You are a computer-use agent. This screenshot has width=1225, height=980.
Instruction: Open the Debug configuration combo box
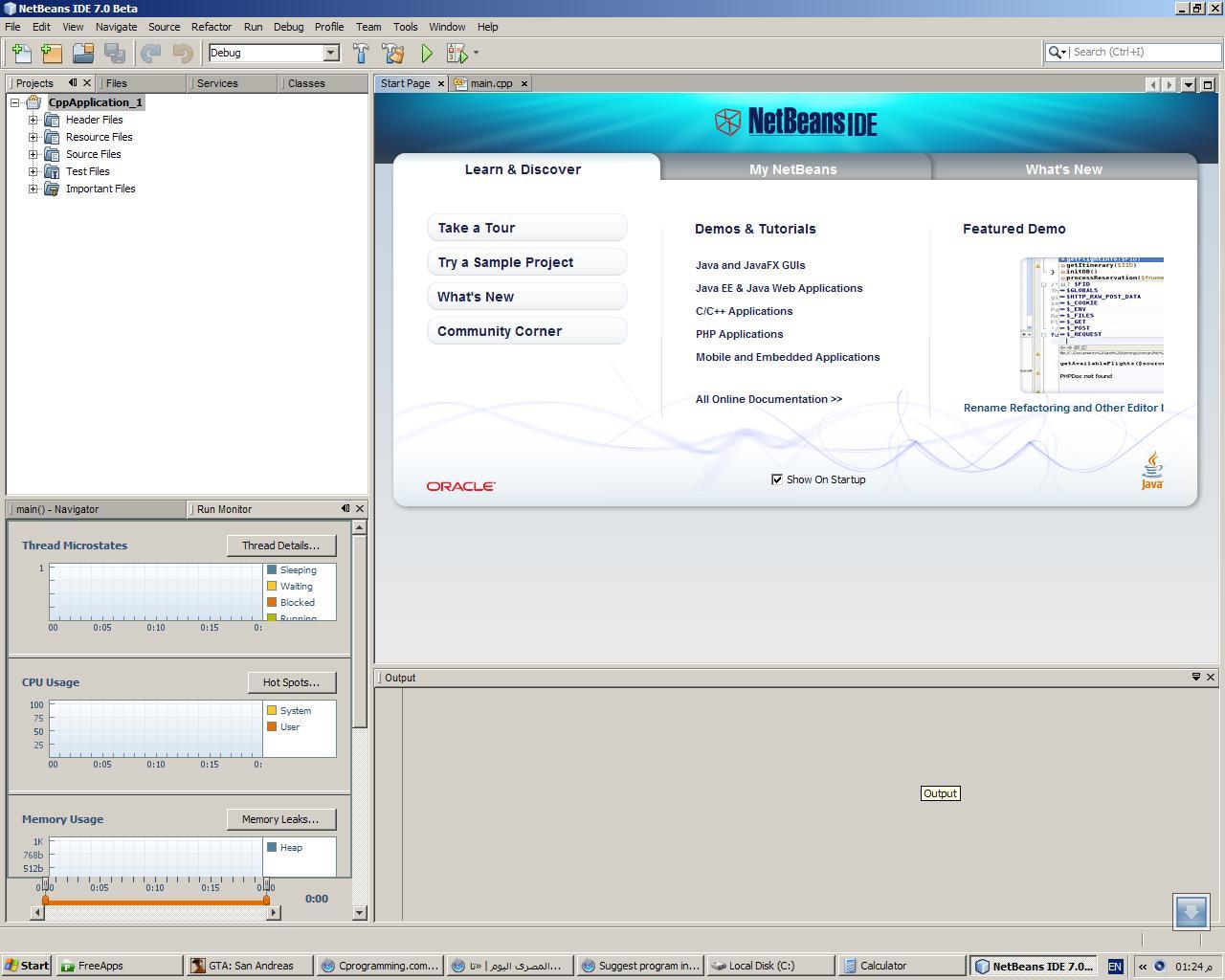click(x=274, y=53)
